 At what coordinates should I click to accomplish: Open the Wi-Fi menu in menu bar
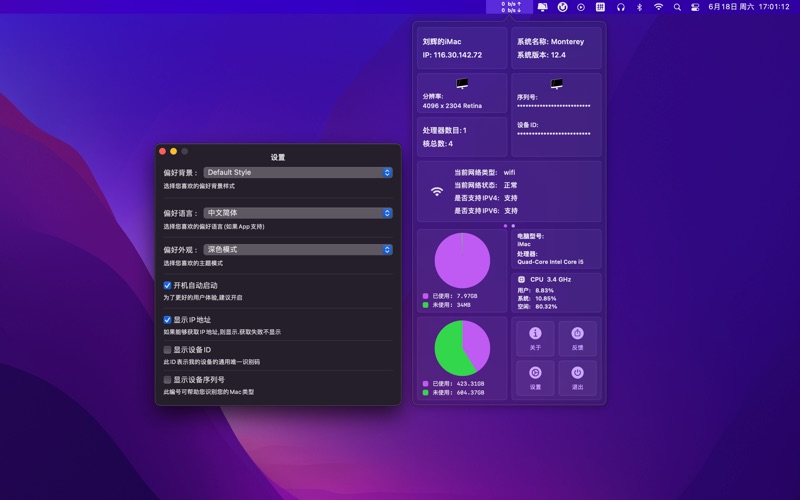click(659, 7)
